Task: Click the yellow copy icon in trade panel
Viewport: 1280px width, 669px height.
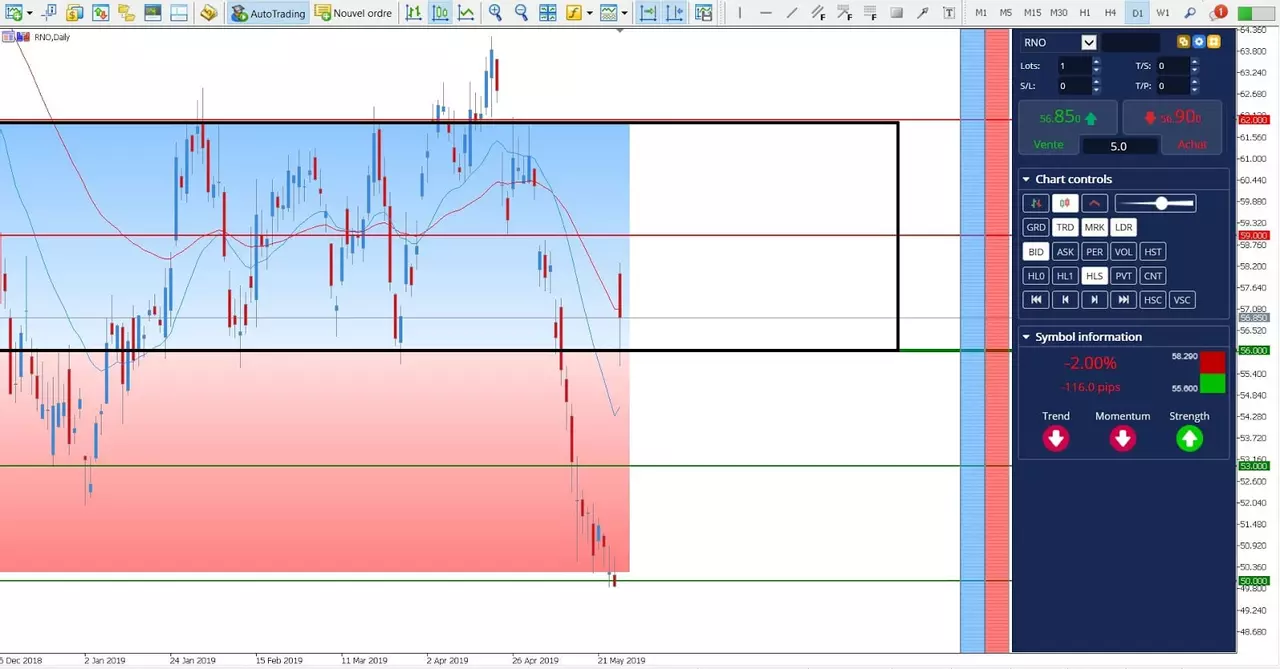Action: [x=1183, y=42]
